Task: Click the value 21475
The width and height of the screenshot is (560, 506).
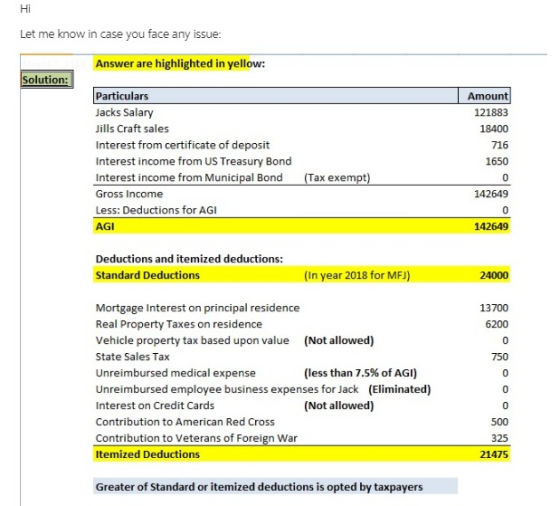Action: (x=494, y=455)
